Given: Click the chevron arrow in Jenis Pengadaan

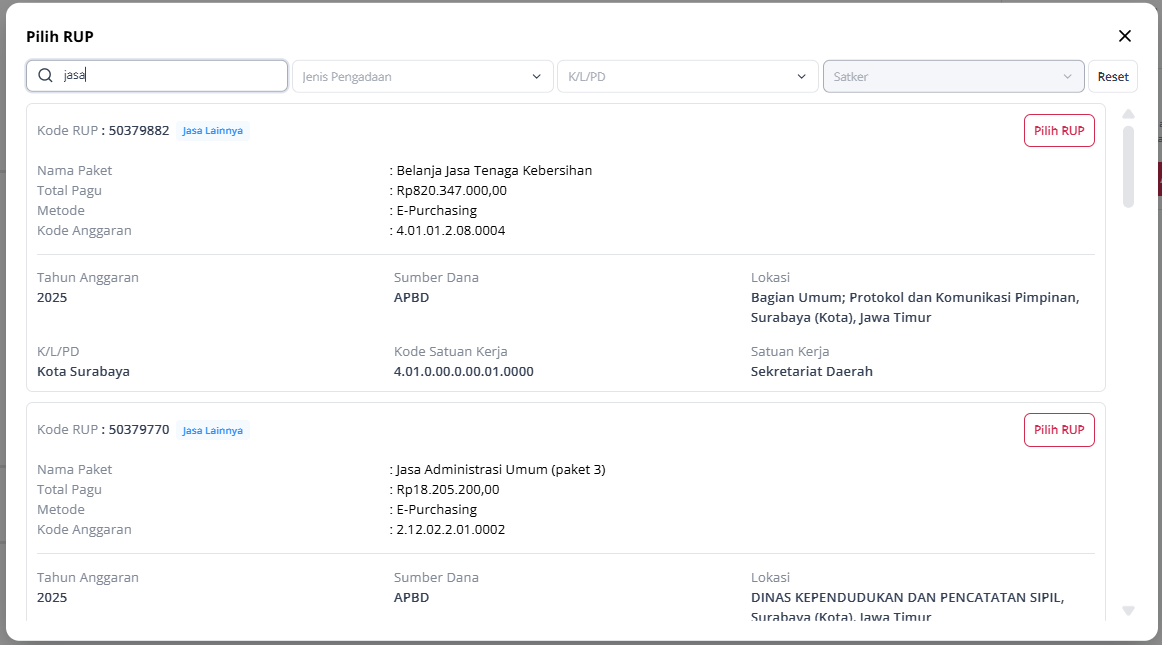Looking at the screenshot, I should (x=537, y=76).
